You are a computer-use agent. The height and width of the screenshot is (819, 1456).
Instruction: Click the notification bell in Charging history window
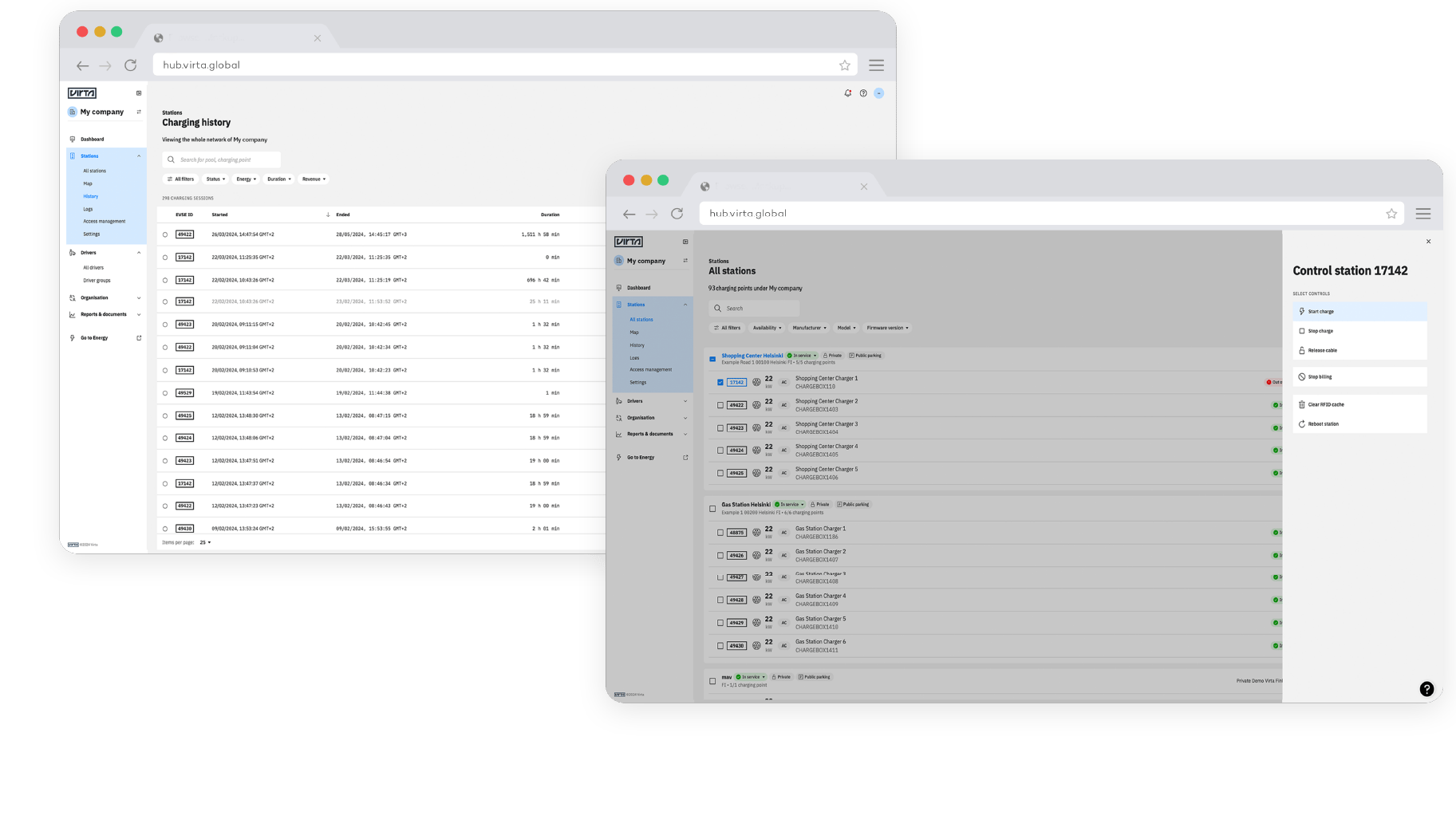(x=847, y=93)
